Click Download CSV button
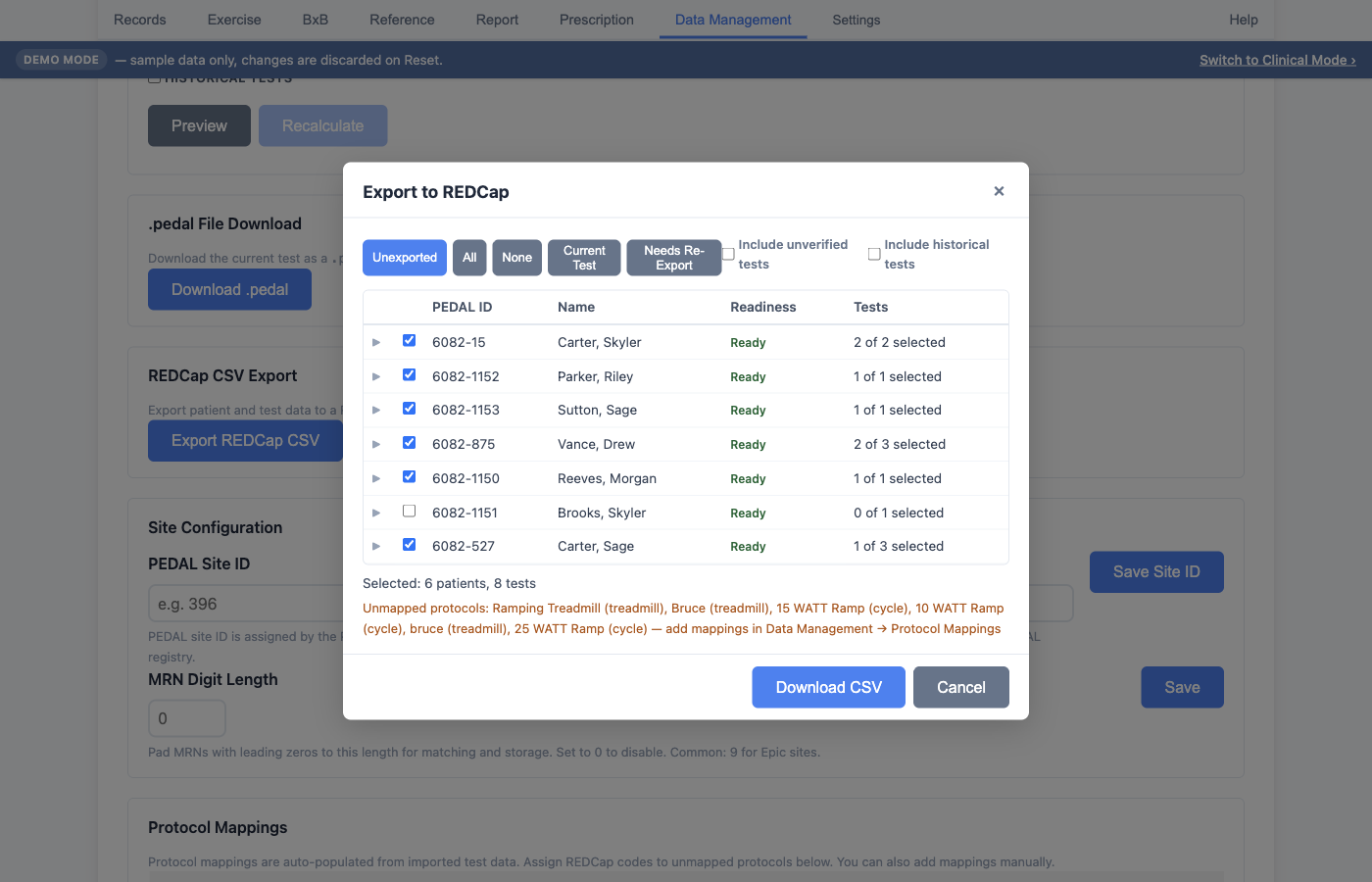Viewport: 1372px width, 882px height. 829,687
